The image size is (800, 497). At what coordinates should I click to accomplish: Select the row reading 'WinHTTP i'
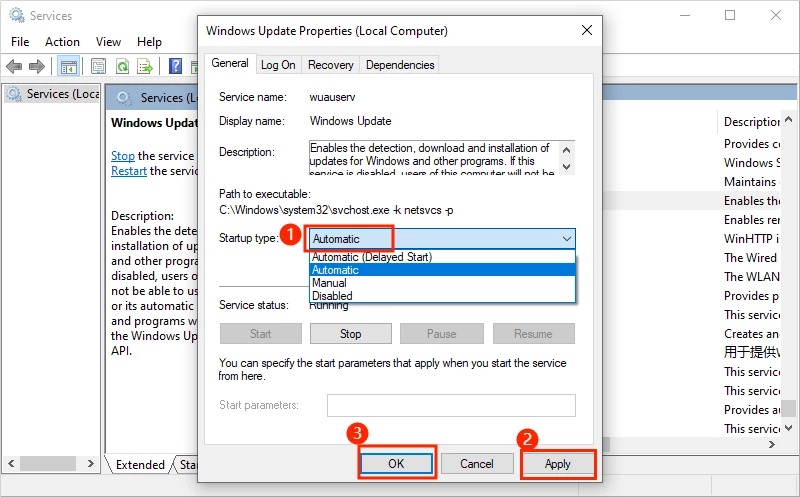pos(751,238)
